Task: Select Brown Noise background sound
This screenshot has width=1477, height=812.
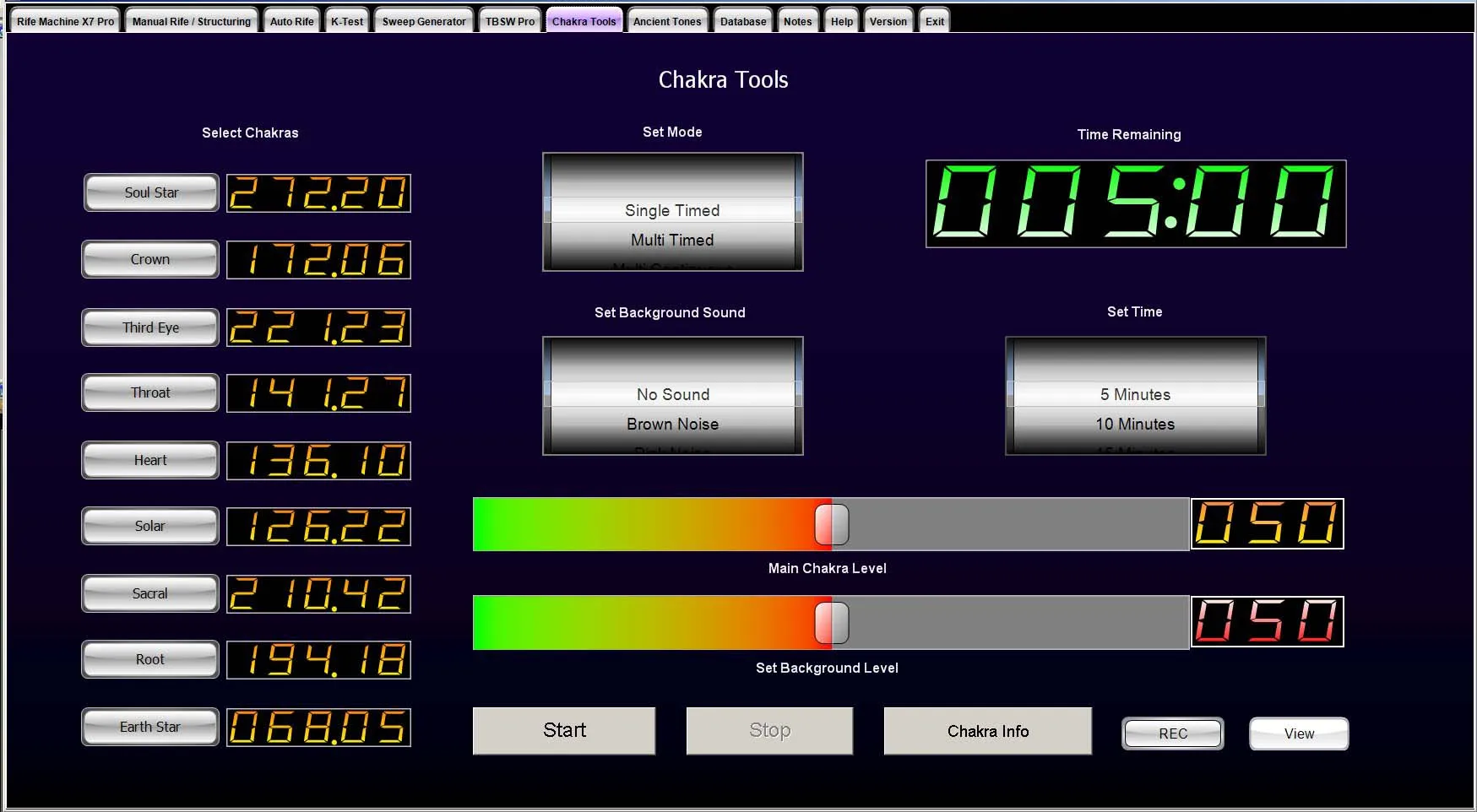Action: tap(672, 425)
